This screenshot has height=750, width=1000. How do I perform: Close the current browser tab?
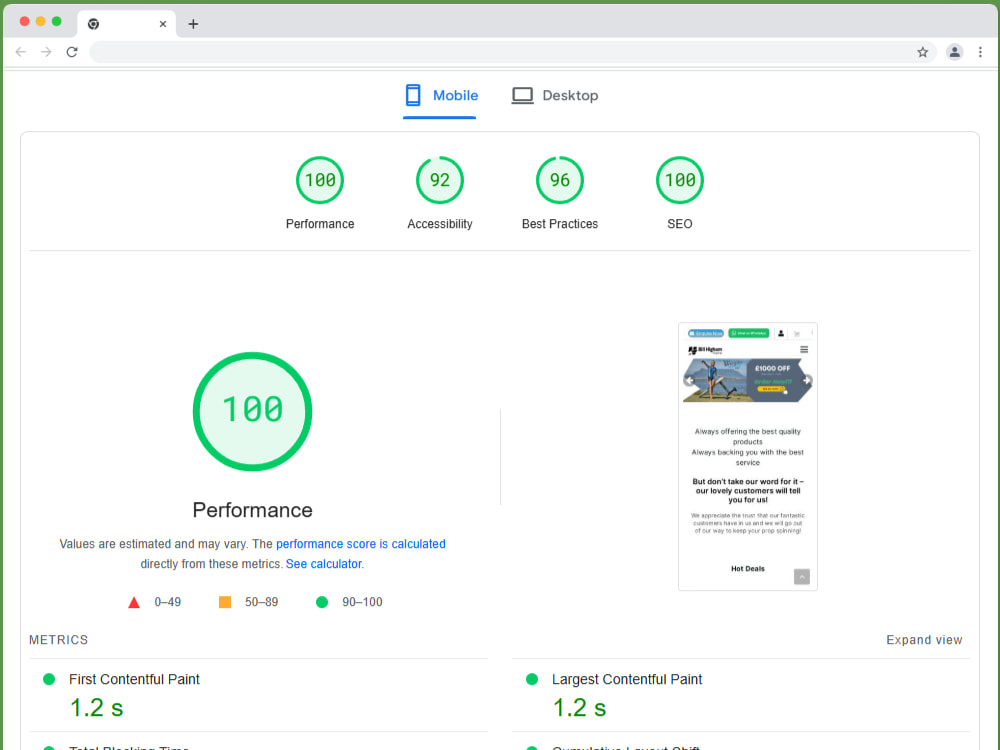(163, 24)
